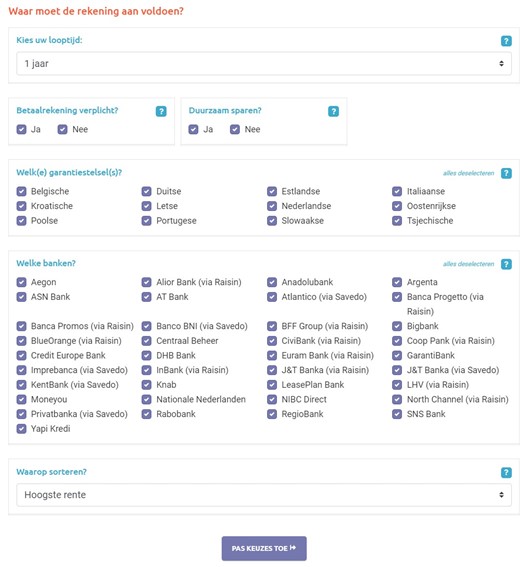Open help icon for Kies uw looptijd
This screenshot has height=567, width=525.
(506, 41)
